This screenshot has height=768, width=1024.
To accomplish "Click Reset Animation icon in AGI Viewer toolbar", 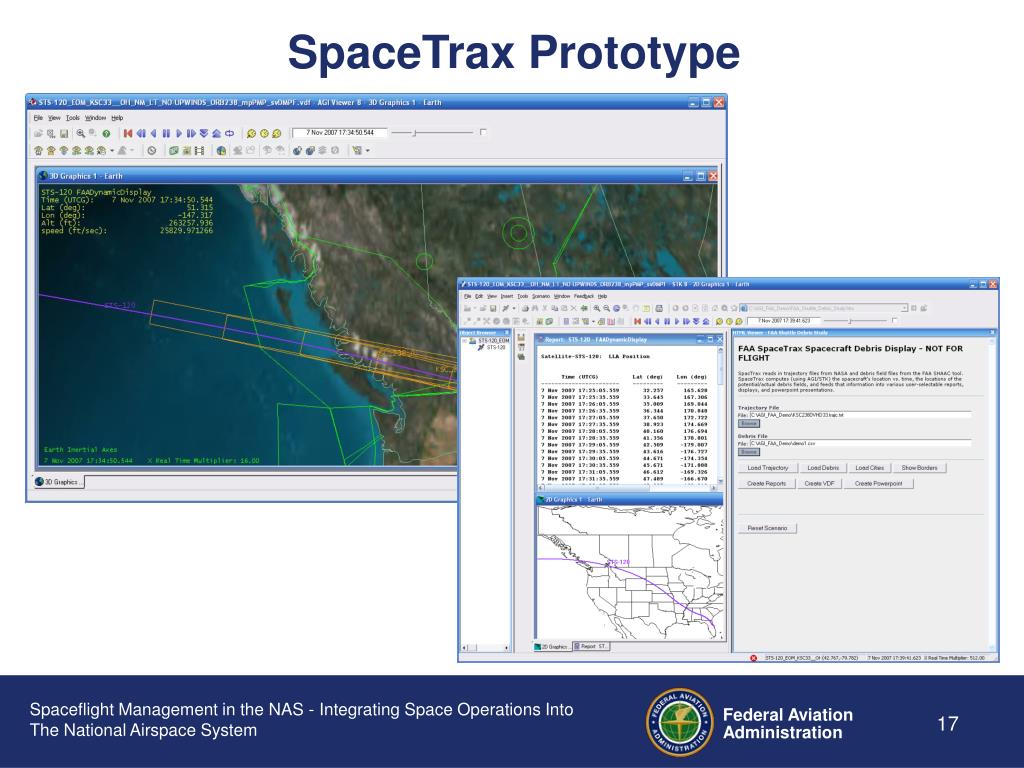I will point(128,133).
